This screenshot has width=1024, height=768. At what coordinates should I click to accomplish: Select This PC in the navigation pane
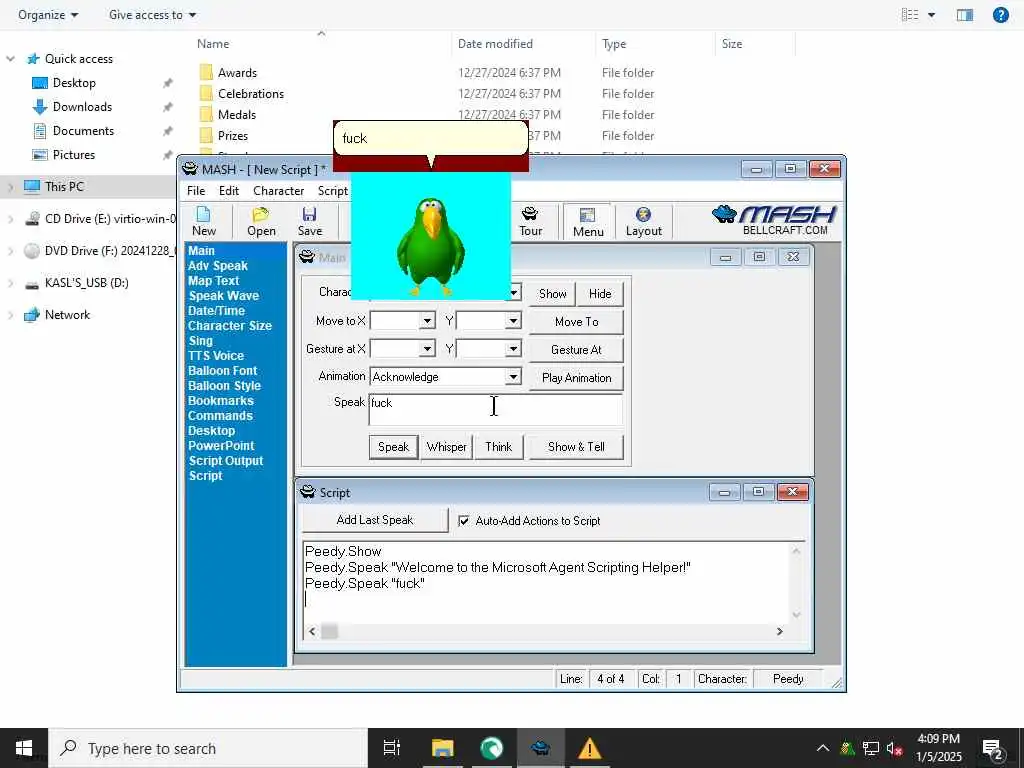tap(64, 187)
